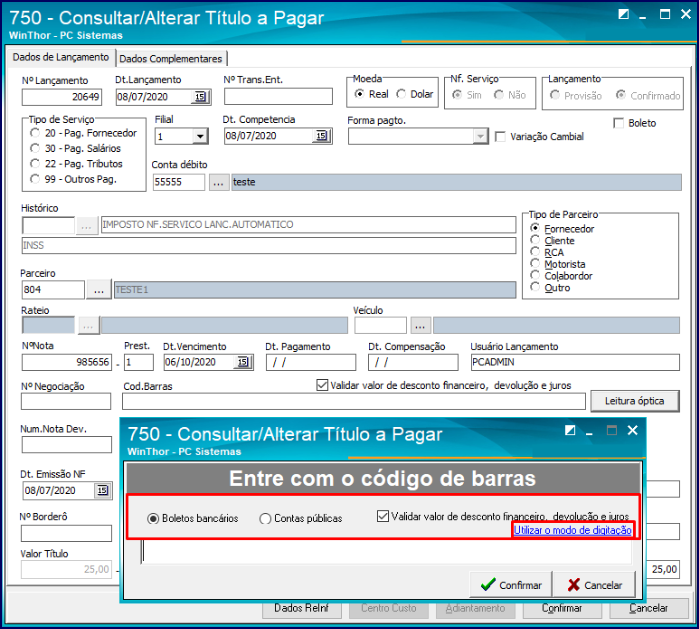Screen dimensions: 699x629
Task: Open Conta débito lookup ellipsis button
Action: (219, 182)
